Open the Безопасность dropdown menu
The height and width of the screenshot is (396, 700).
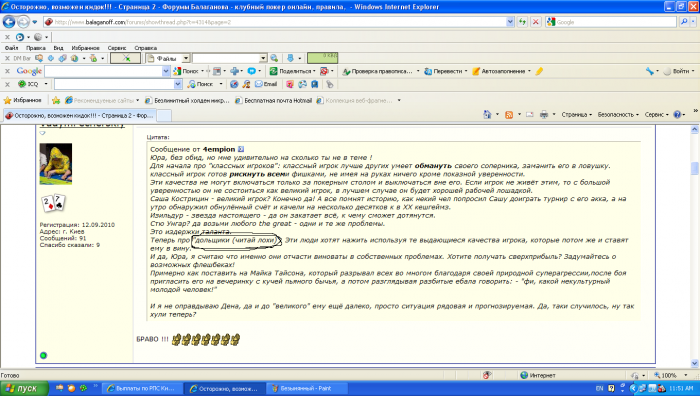tap(618, 115)
